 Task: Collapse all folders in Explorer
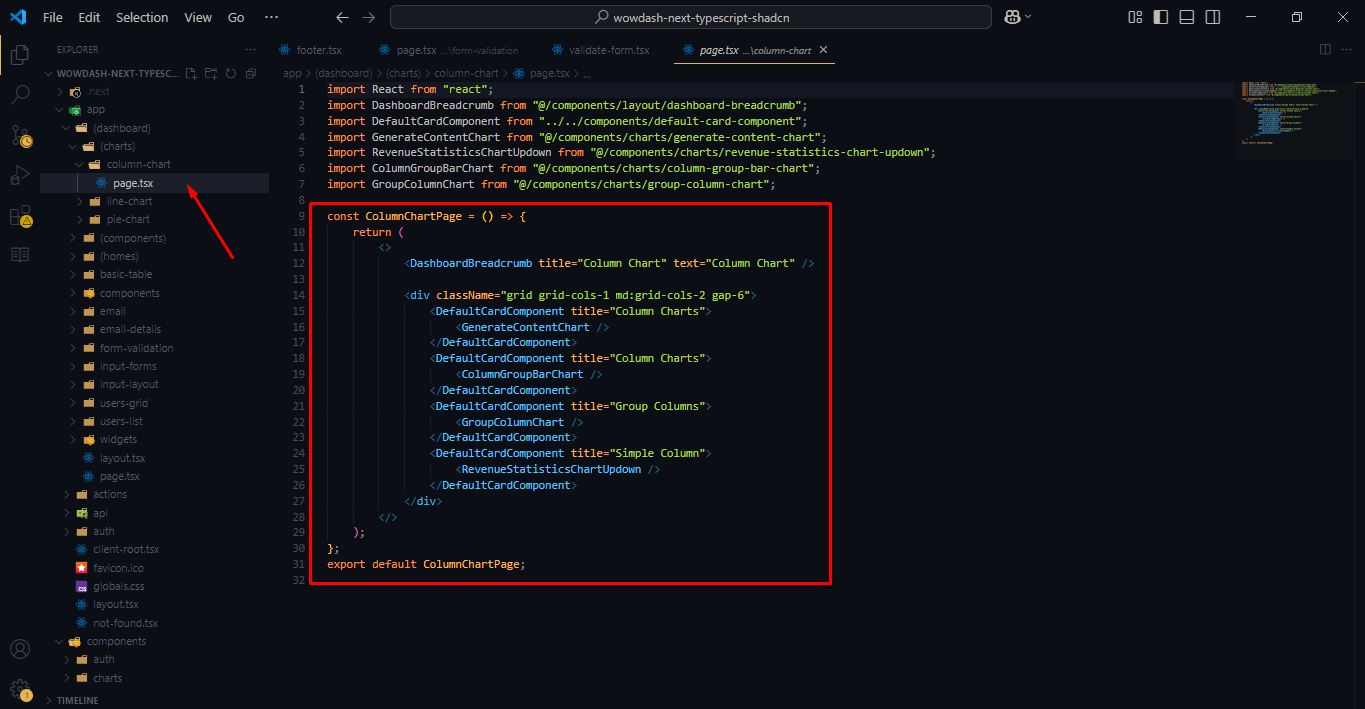(x=250, y=73)
